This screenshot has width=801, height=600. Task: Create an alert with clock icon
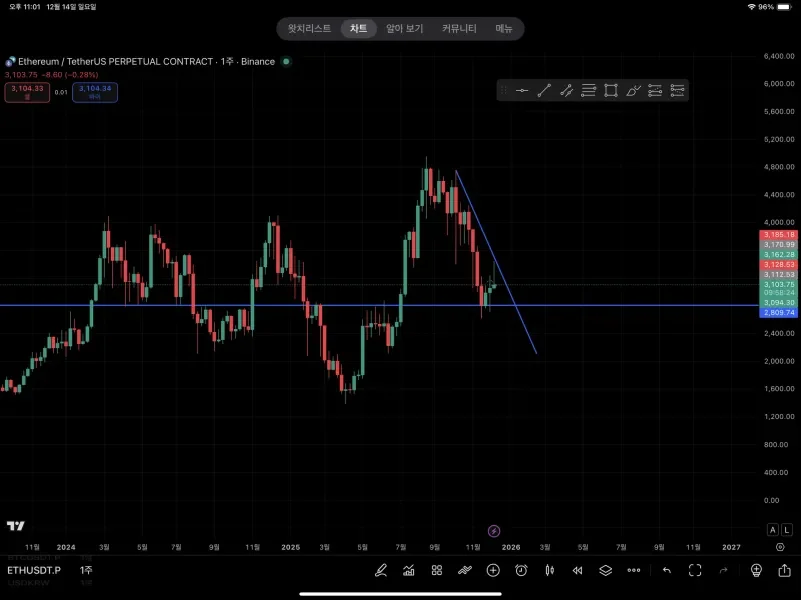coord(521,570)
